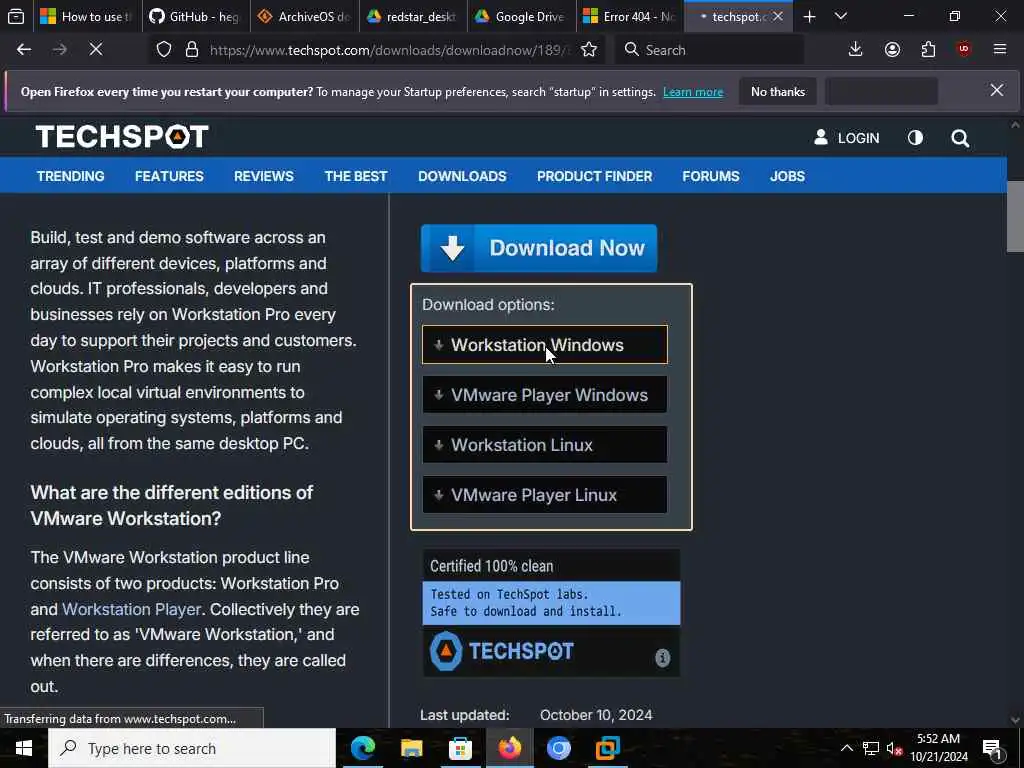
Task: Open the Windows Start menu
Action: point(24,748)
